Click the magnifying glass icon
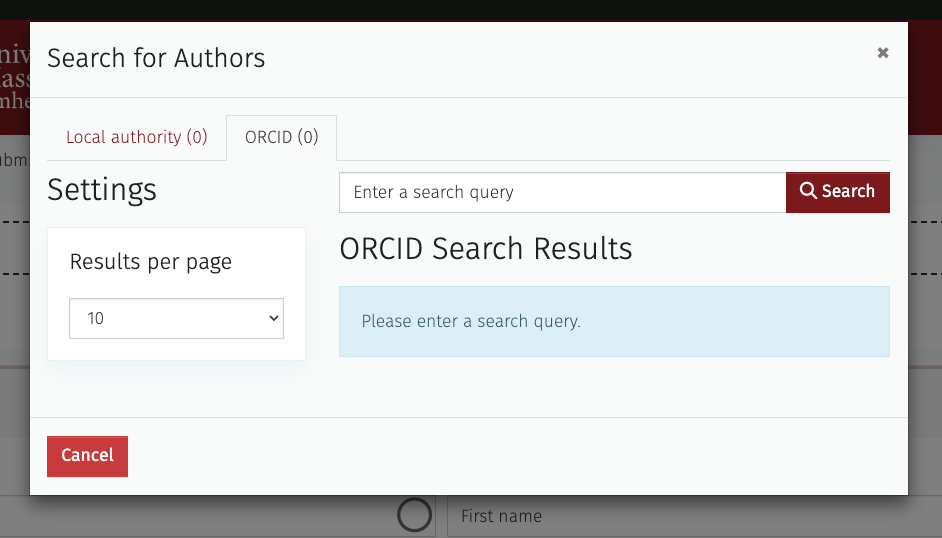Image resolution: width=942 pixels, height=538 pixels. point(808,191)
